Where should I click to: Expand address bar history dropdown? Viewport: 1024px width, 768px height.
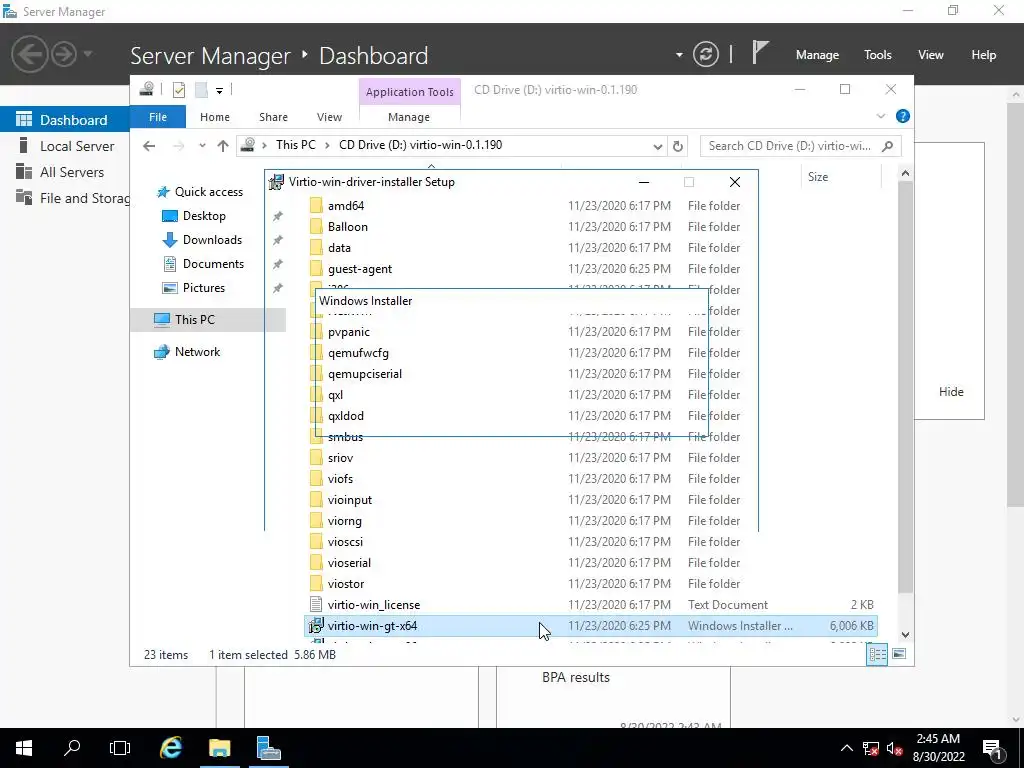[x=658, y=146]
